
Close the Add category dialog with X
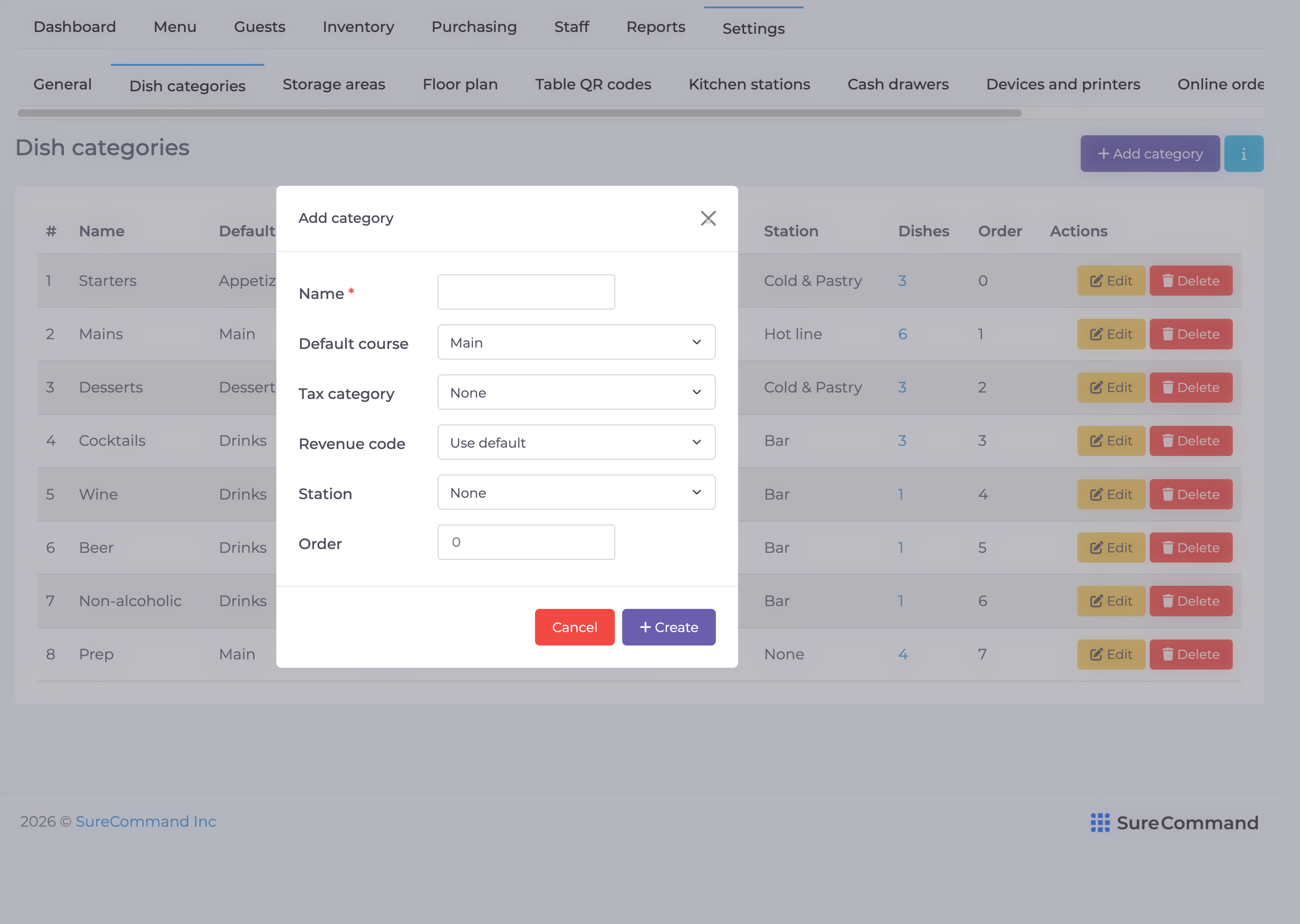708,218
